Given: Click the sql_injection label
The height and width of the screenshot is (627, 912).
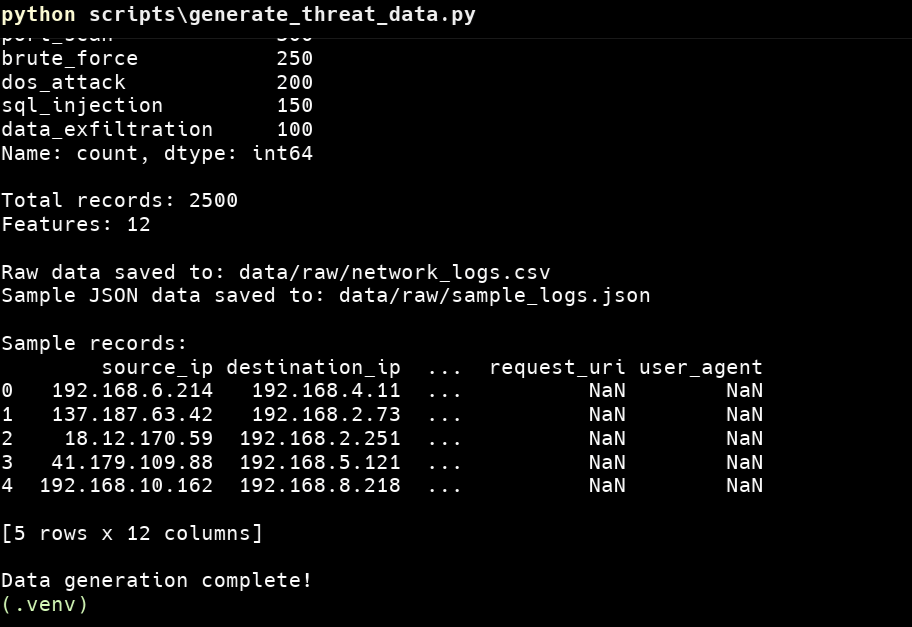Looking at the screenshot, I should pyautogui.click(x=82, y=106).
